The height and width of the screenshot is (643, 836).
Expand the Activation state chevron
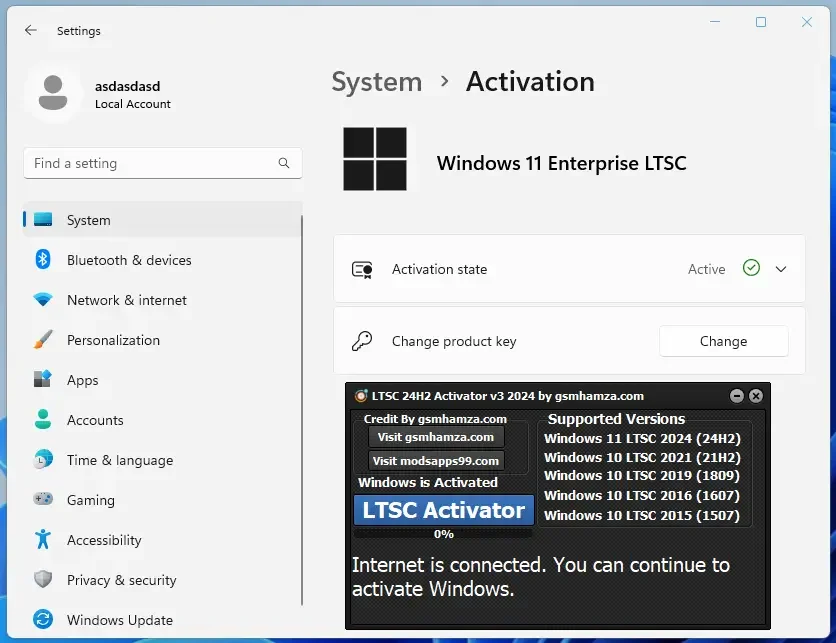pyautogui.click(x=781, y=269)
